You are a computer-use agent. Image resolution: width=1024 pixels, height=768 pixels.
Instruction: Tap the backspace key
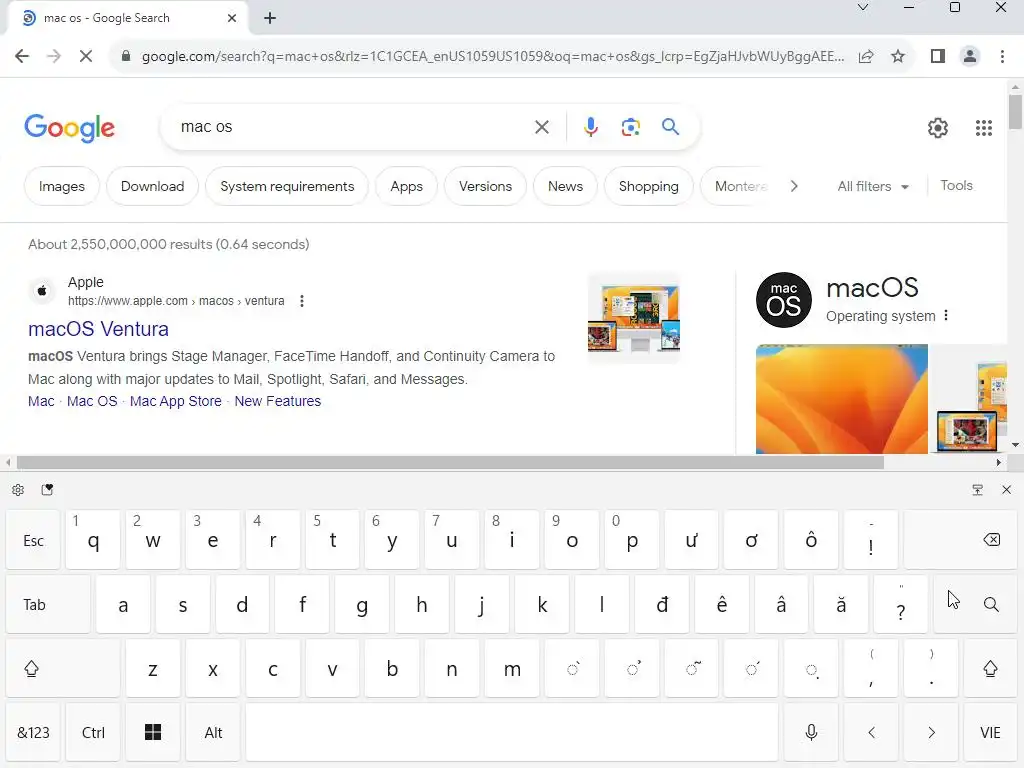click(x=961, y=539)
